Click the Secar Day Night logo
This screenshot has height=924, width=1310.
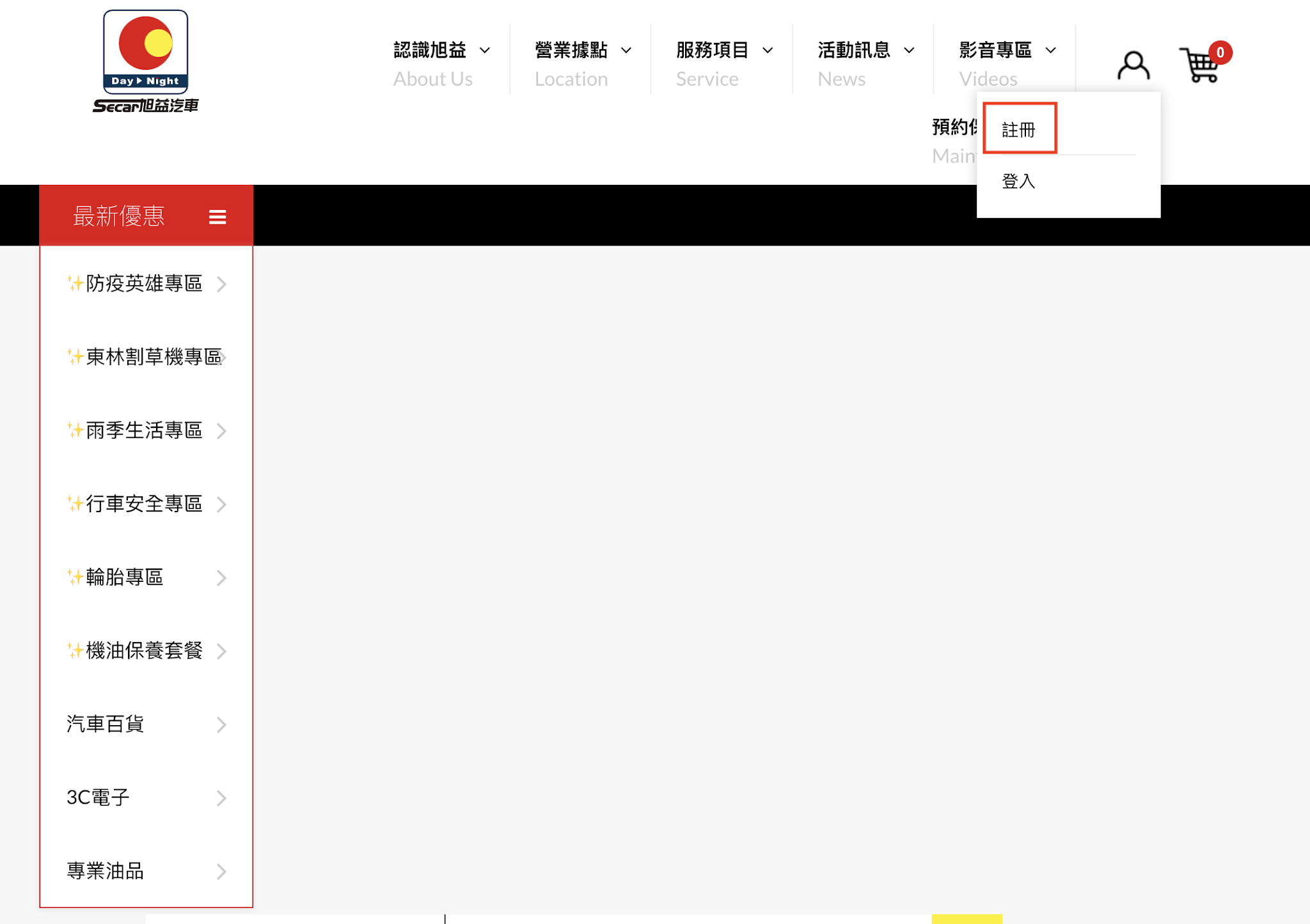[146, 61]
